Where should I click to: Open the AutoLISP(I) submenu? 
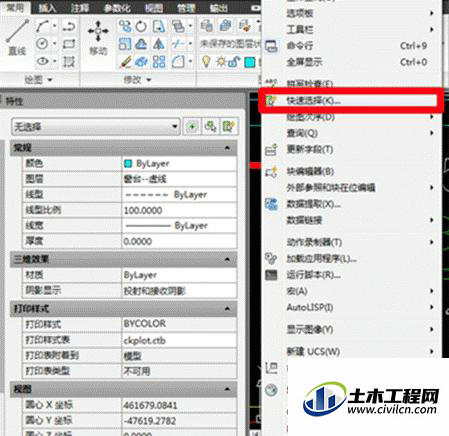pyautogui.click(x=352, y=307)
